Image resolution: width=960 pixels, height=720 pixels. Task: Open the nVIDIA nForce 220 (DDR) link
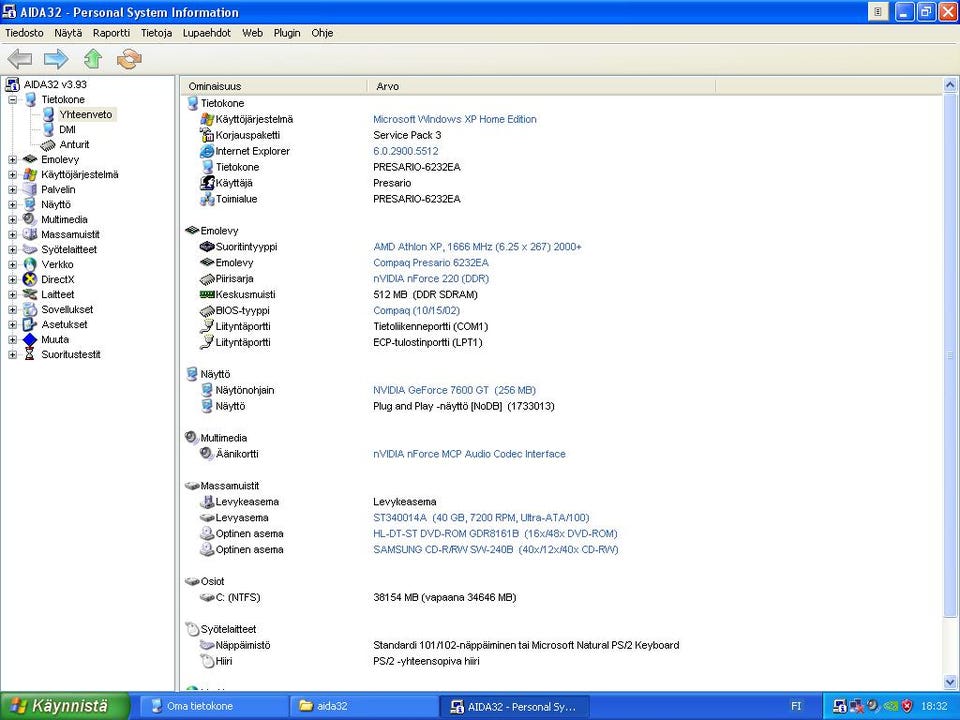(431, 279)
